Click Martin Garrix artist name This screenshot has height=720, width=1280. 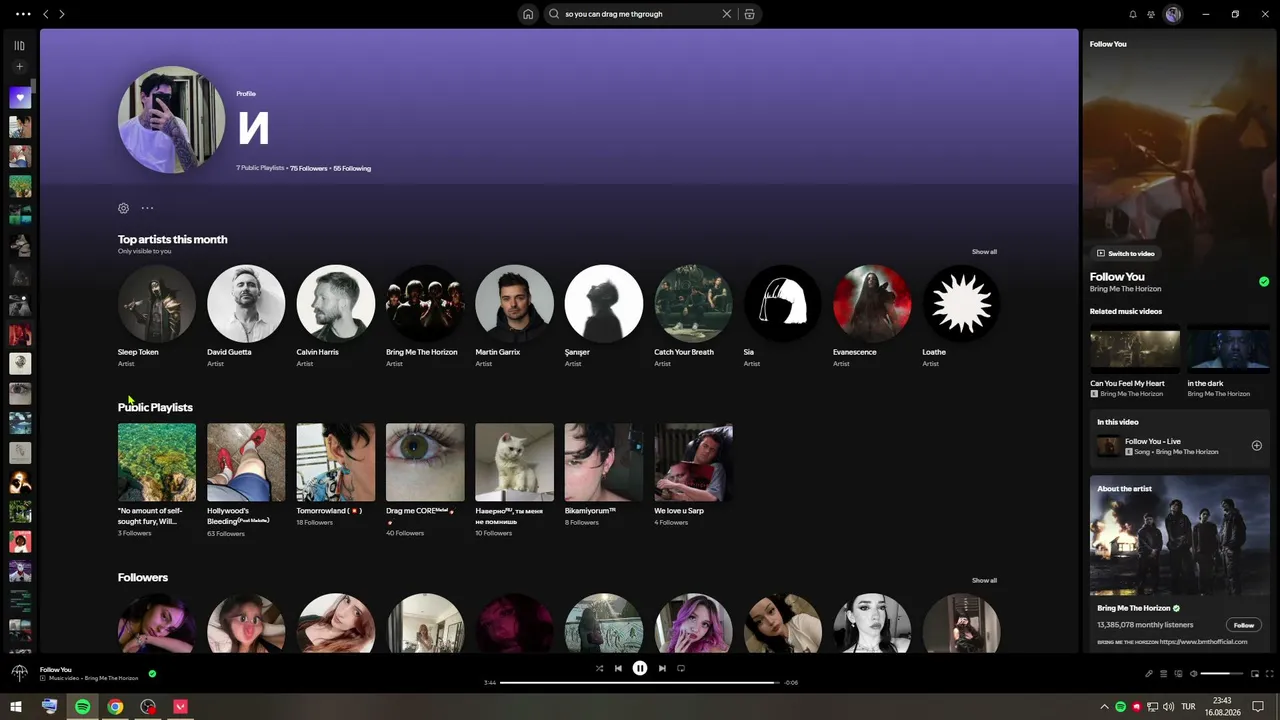click(498, 352)
